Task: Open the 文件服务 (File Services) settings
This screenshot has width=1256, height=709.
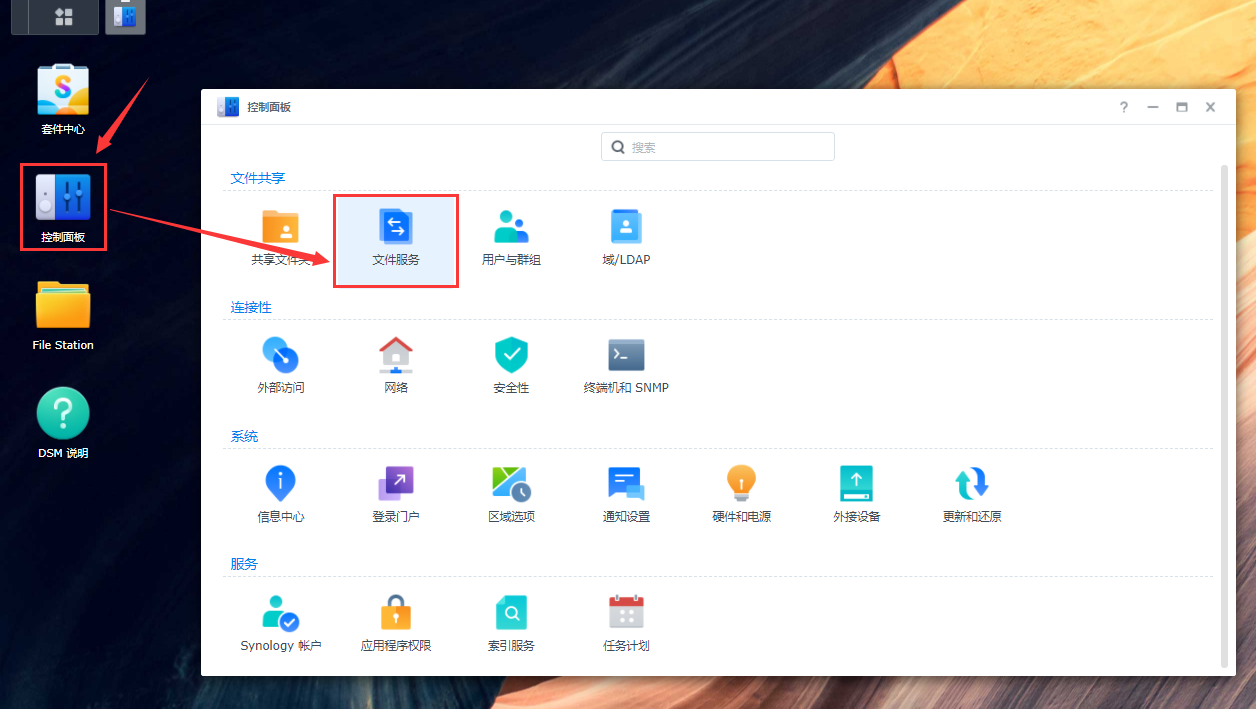Action: click(396, 235)
